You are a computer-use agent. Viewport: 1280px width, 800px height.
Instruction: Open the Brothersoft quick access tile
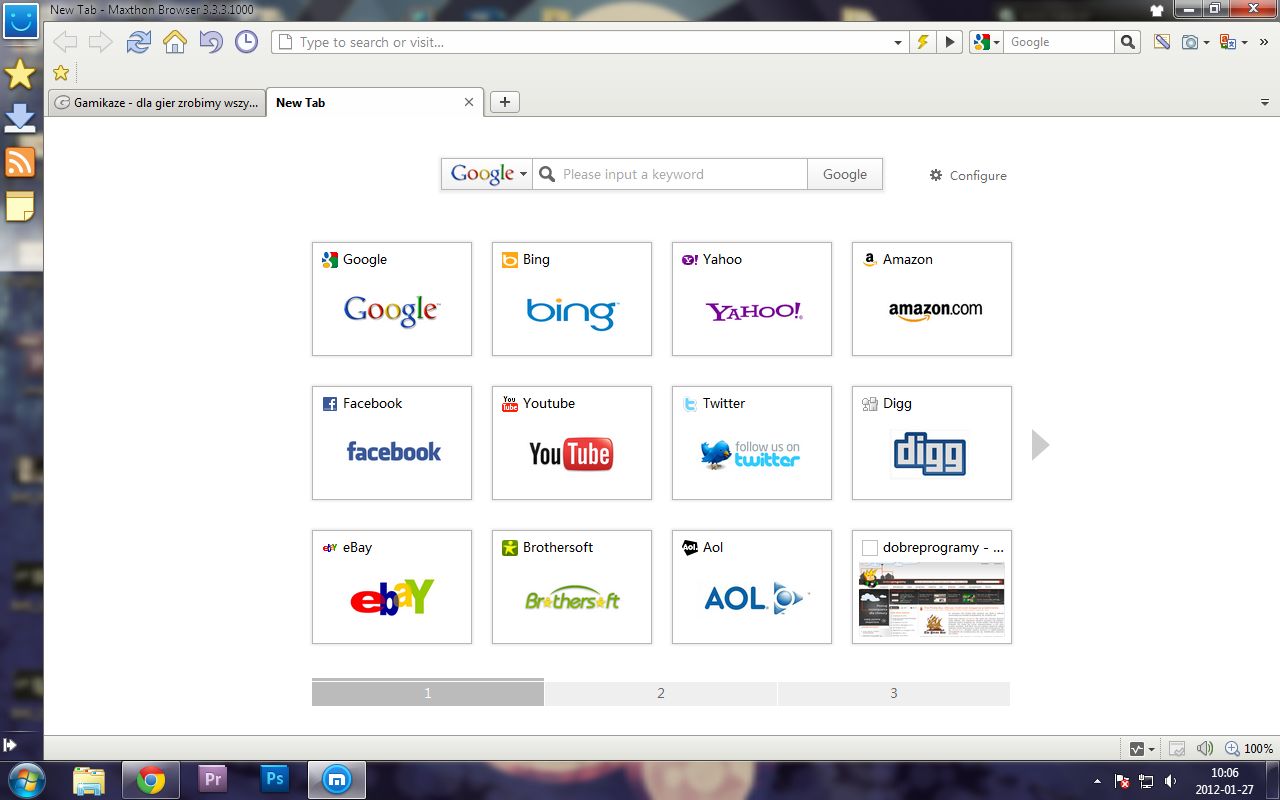pos(572,587)
